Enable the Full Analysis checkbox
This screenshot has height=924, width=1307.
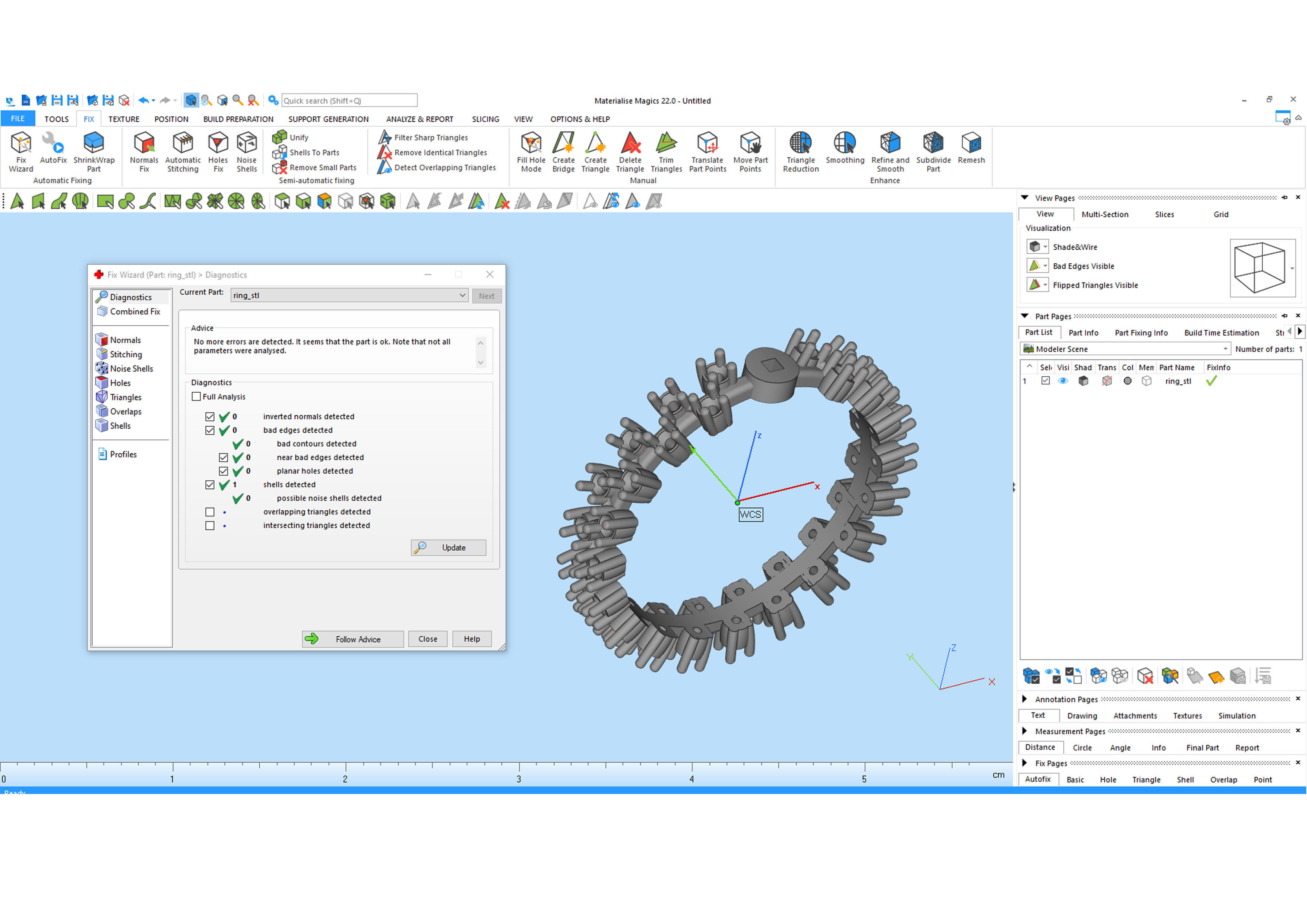tap(196, 397)
